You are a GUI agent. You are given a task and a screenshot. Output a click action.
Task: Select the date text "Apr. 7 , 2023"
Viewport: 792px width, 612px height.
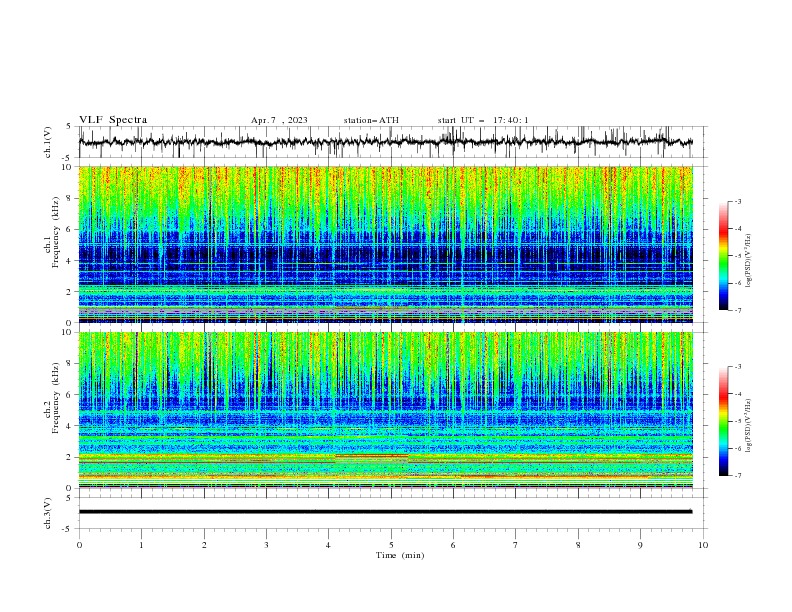(279, 120)
